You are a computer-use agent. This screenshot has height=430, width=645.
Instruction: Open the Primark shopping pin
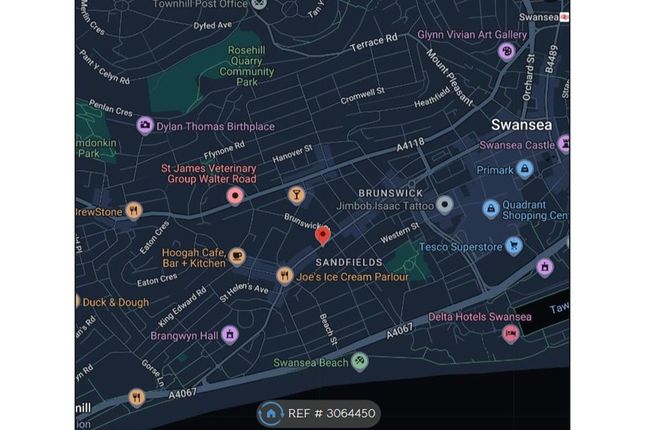524,169
